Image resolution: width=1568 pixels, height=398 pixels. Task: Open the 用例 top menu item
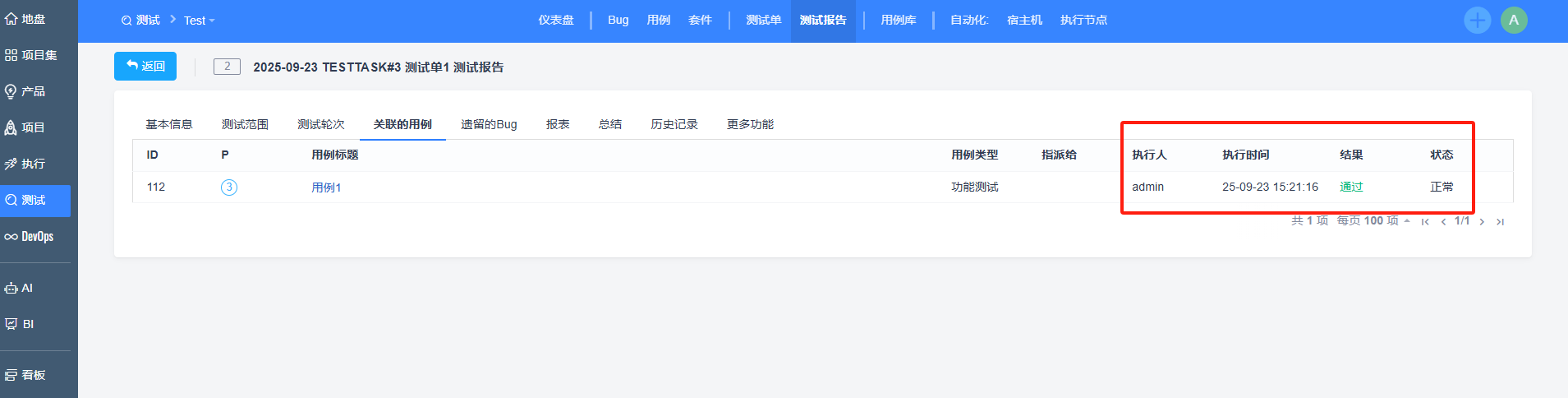point(659,21)
